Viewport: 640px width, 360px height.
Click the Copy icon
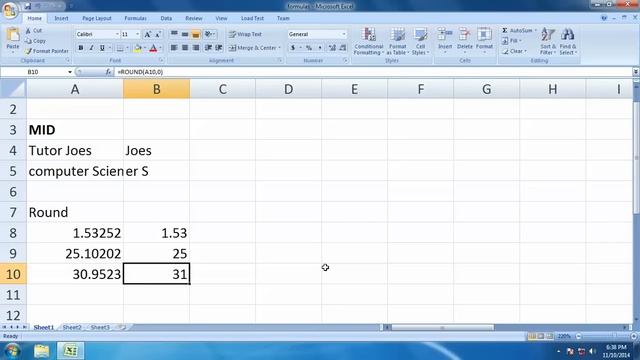pyautogui.click(x=28, y=41)
